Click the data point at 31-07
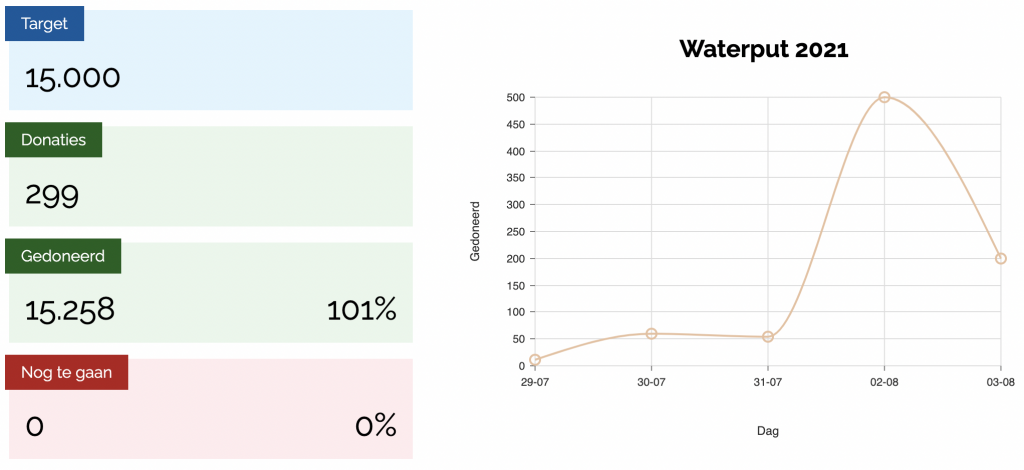The width and height of the screenshot is (1024, 470). (x=768, y=337)
